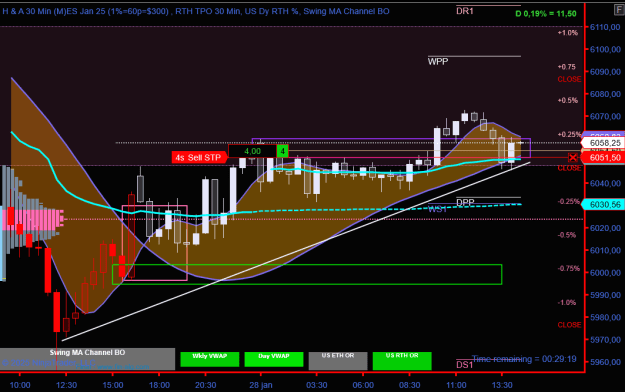Click the +1.0% level label
The height and width of the screenshot is (392, 625).
coord(568,33)
